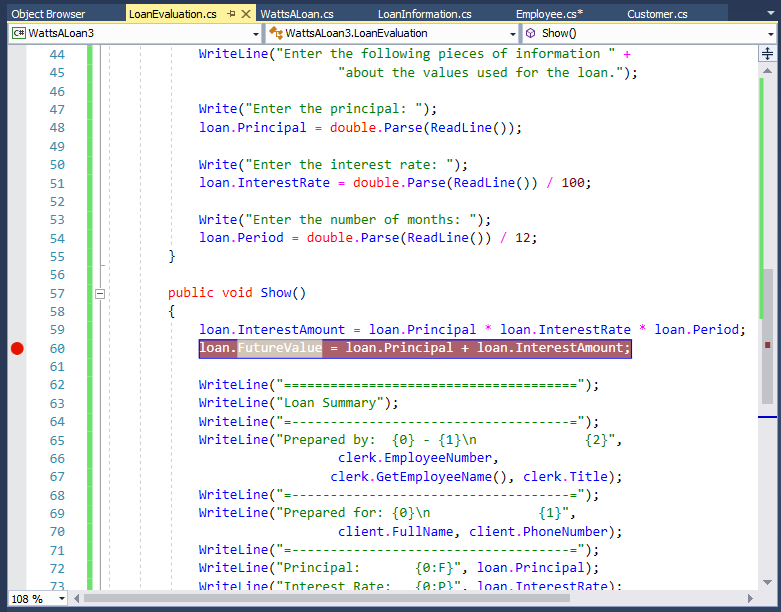Click the breakpoint marker in scrollbar

pos(768,345)
